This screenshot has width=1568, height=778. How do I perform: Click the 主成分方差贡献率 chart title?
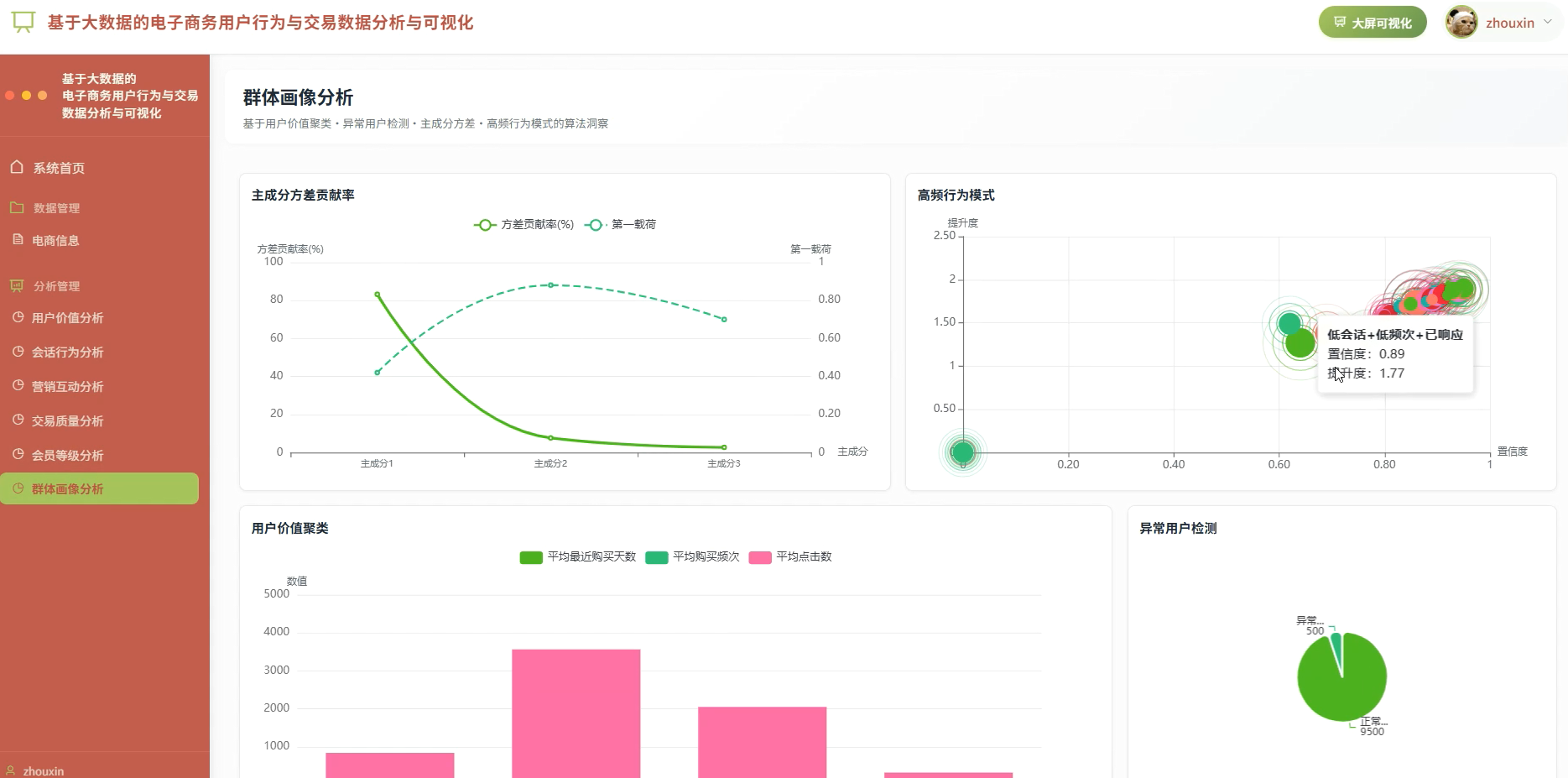pyautogui.click(x=303, y=196)
